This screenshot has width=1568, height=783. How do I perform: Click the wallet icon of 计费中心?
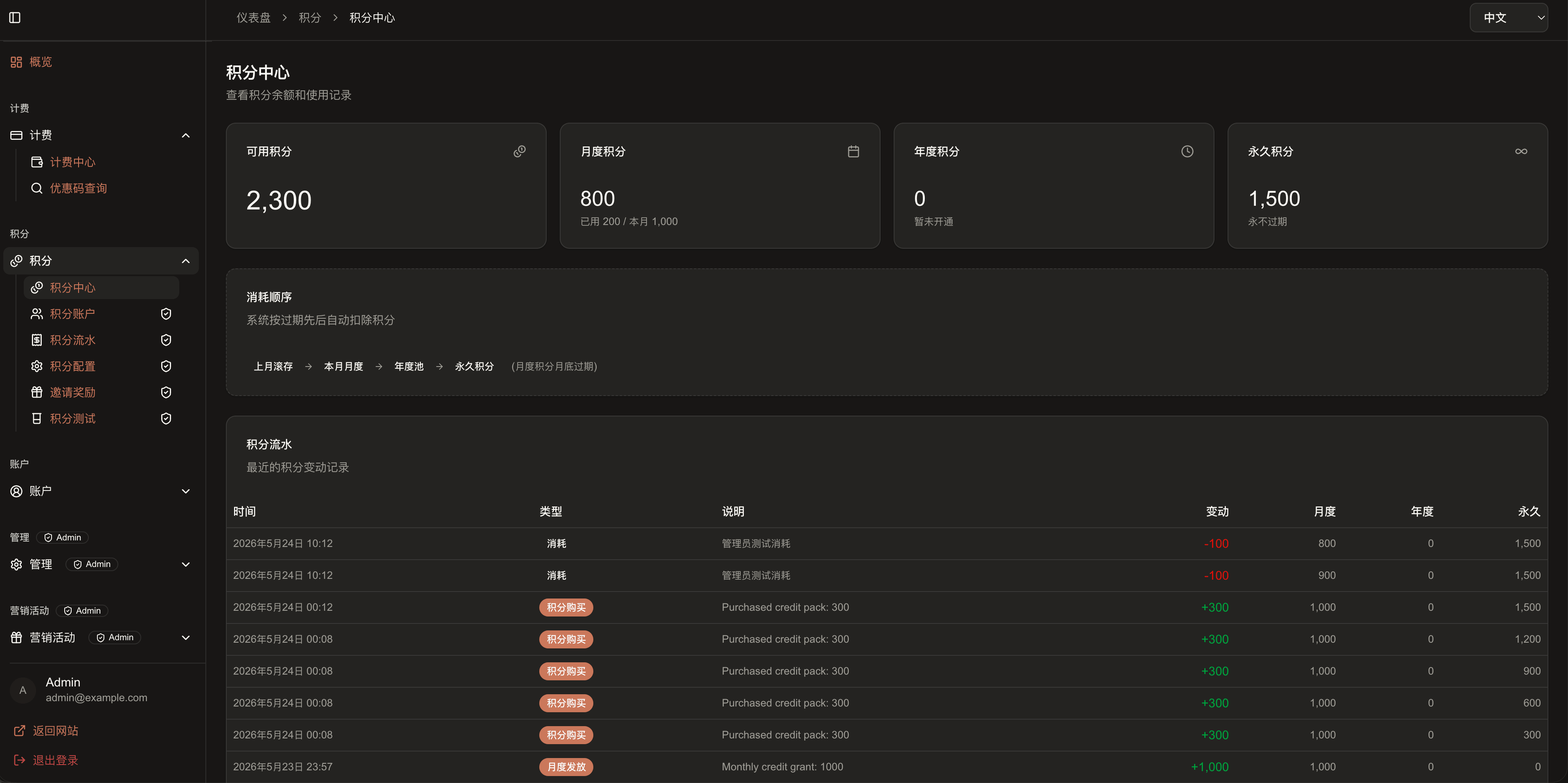tap(36, 162)
